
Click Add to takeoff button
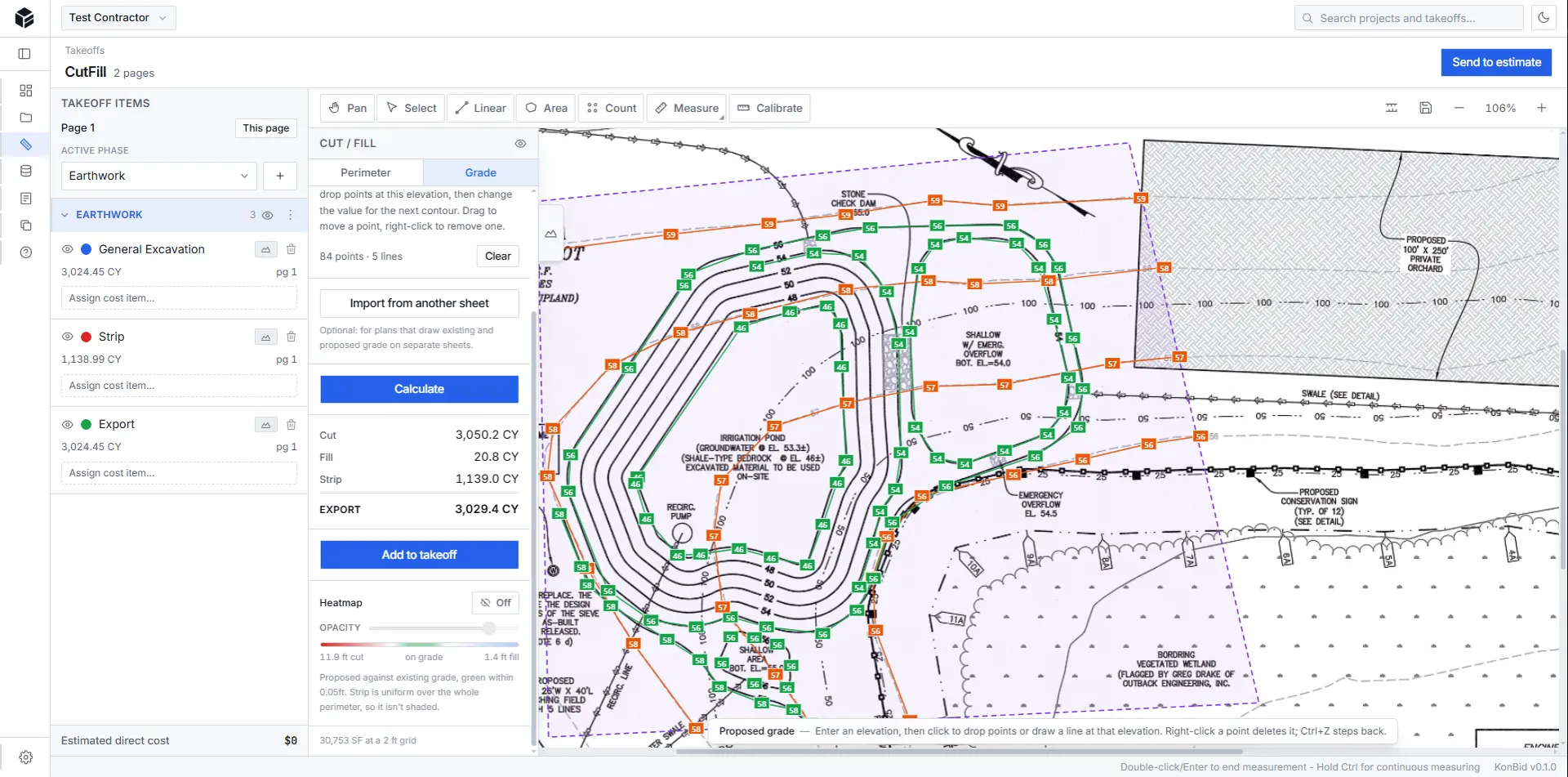tap(419, 555)
